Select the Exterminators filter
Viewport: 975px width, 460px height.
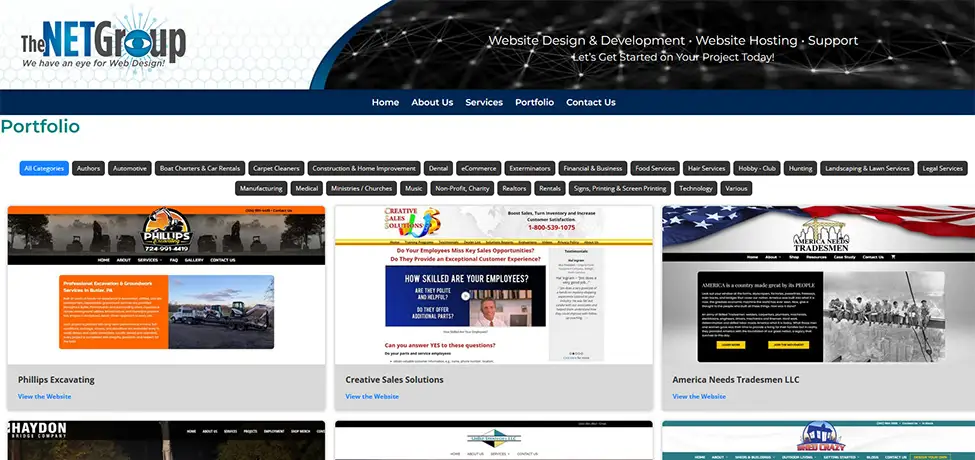(x=529, y=168)
